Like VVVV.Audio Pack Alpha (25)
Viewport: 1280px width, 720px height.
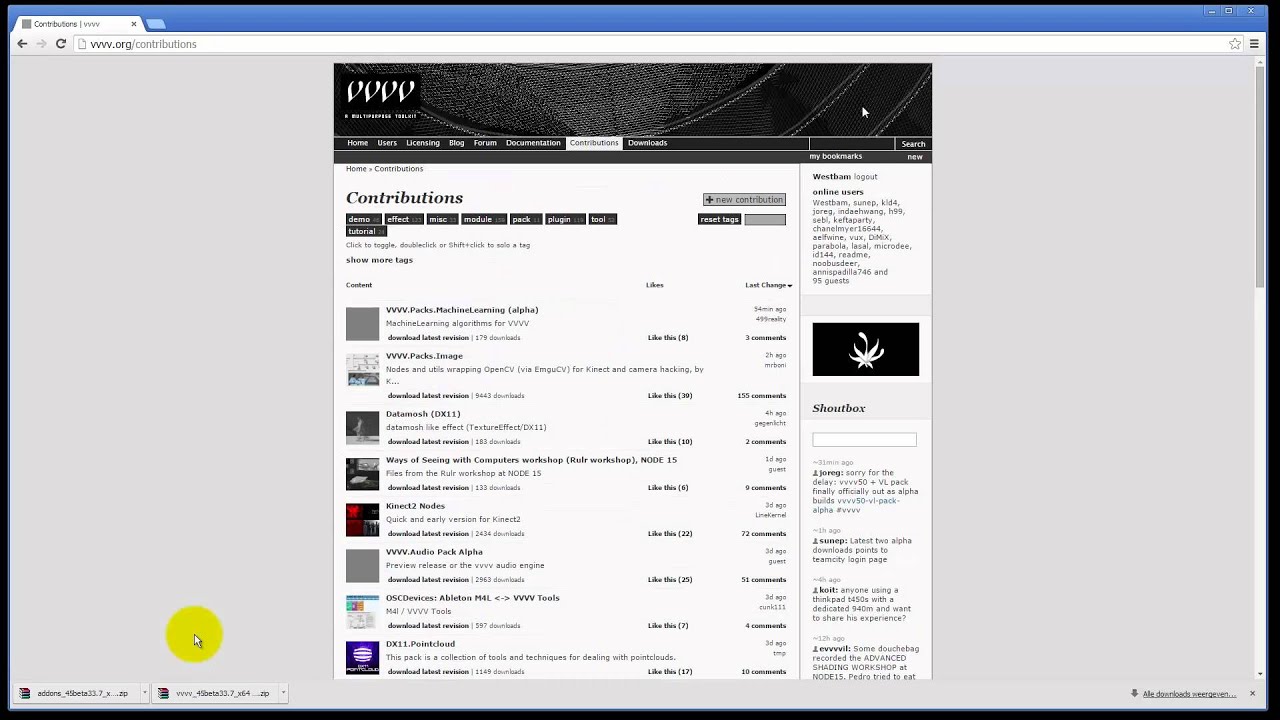point(670,580)
